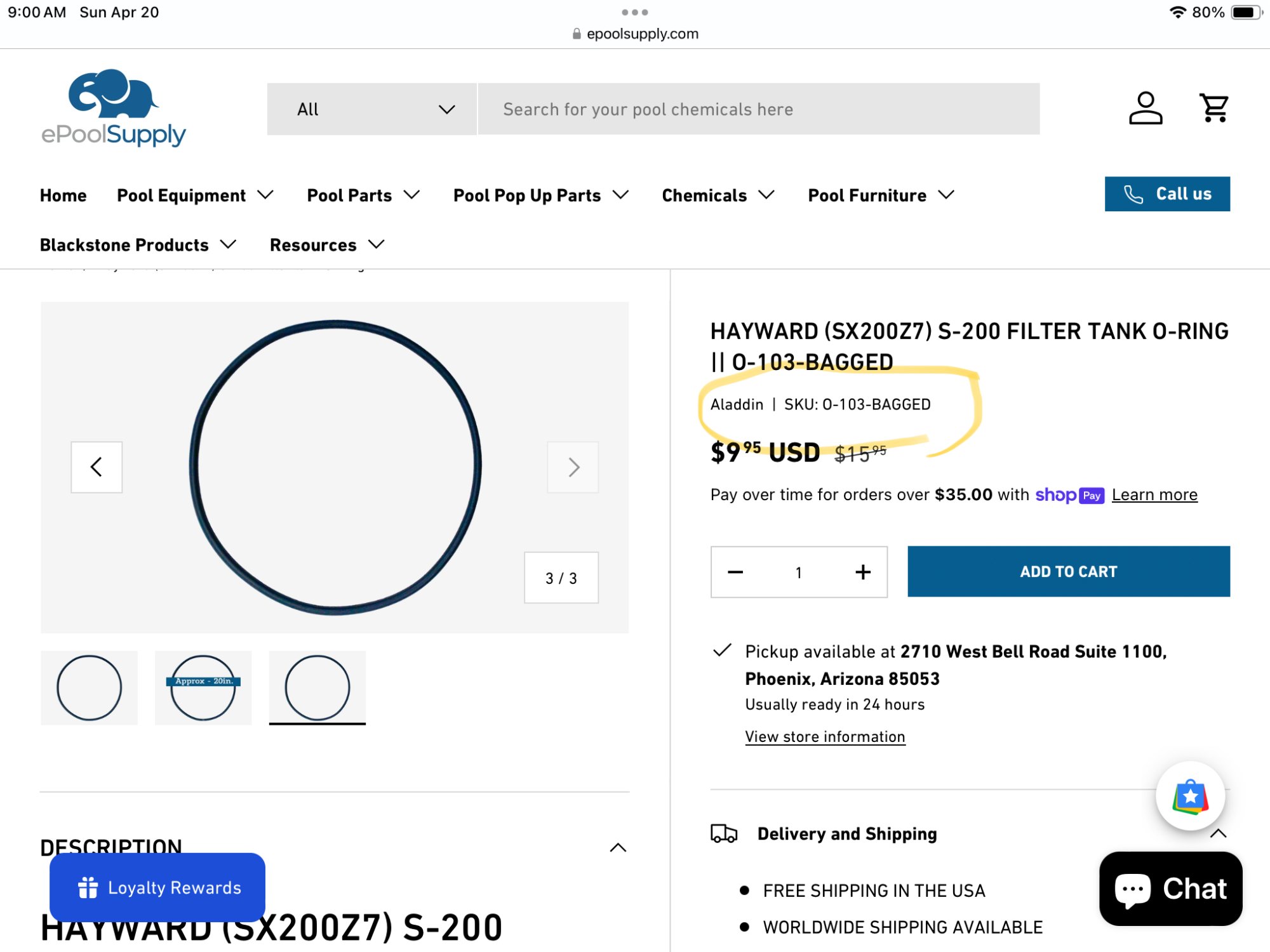This screenshot has height=952, width=1270.
Task: Increase quantity with plus button
Action: pyautogui.click(x=863, y=572)
